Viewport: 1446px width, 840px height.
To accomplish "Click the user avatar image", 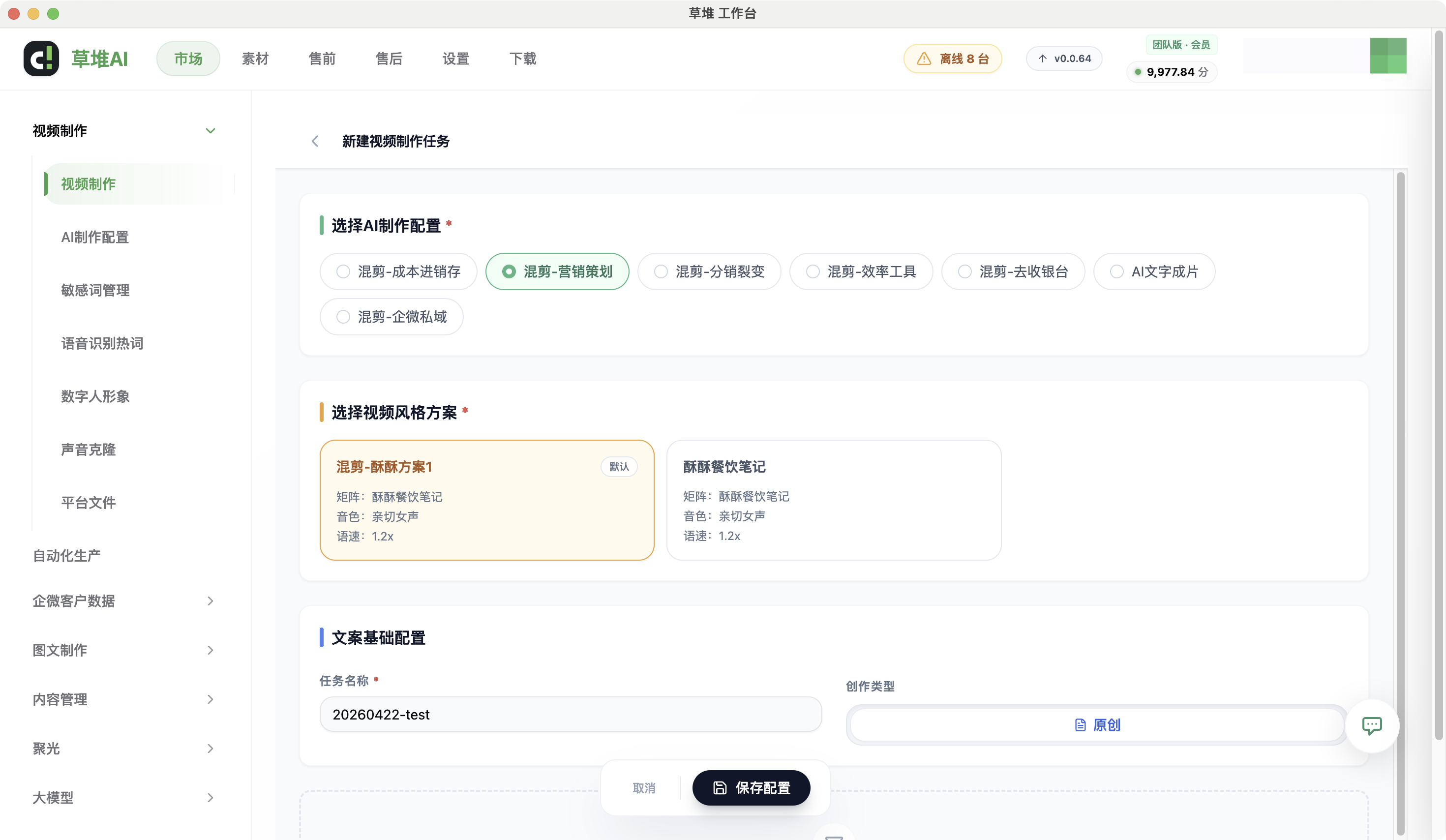I will pyautogui.click(x=1388, y=56).
